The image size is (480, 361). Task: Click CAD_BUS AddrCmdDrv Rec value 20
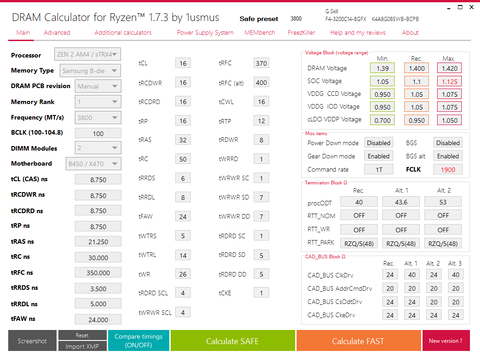(390, 288)
